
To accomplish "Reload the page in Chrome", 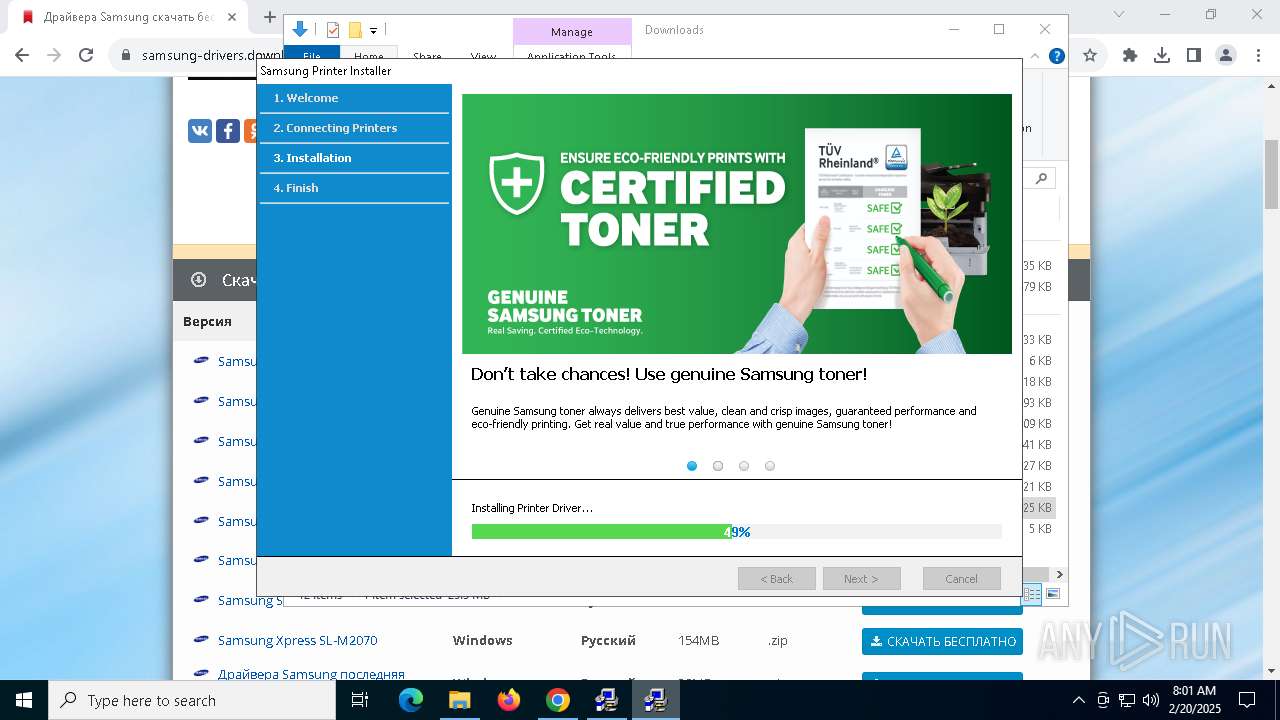I will (x=86, y=56).
